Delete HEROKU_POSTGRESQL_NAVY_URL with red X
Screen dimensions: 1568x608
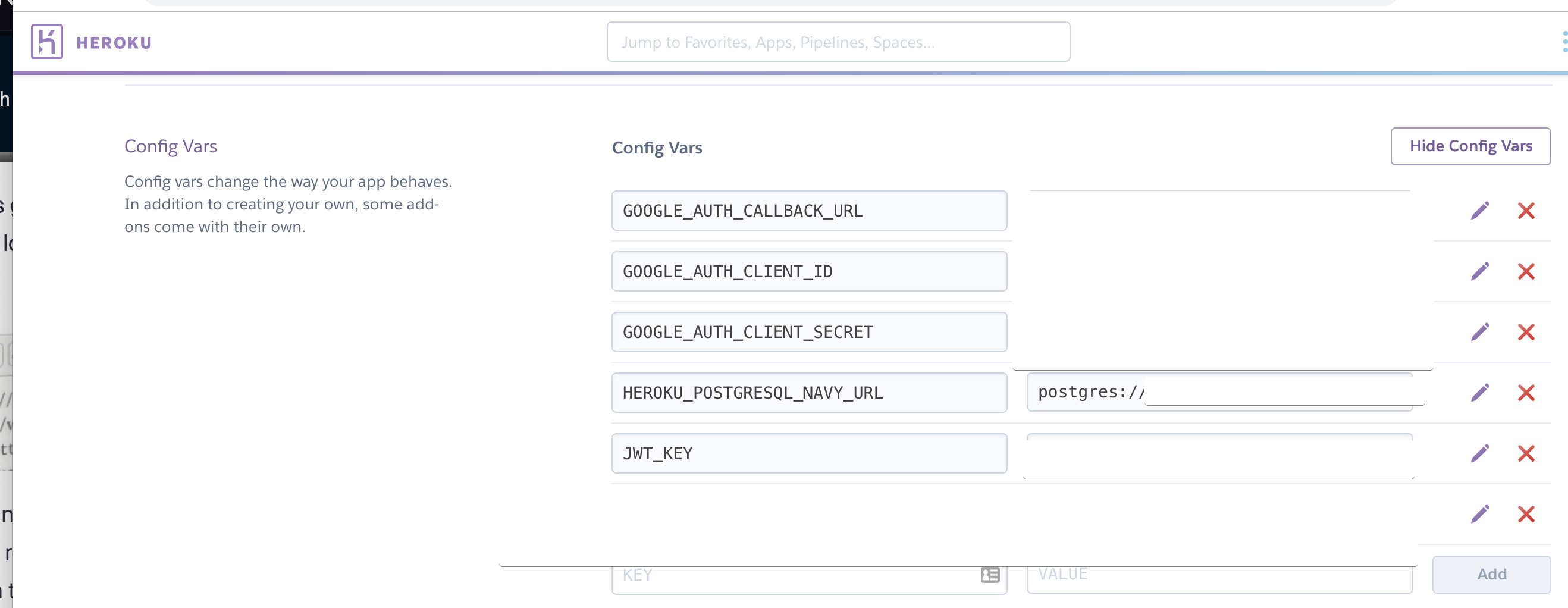pos(1526,393)
